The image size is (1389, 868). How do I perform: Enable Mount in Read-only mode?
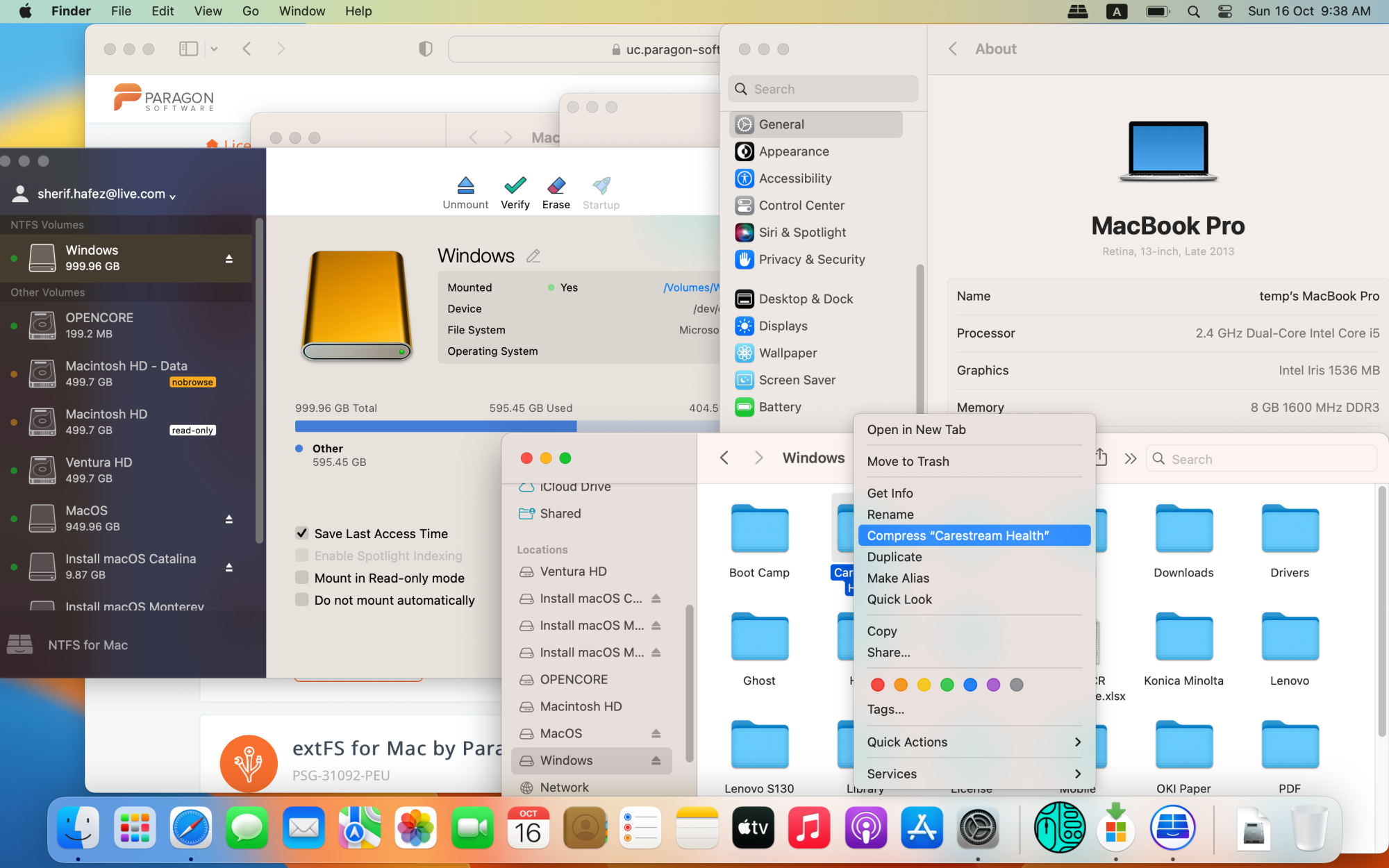coord(301,578)
